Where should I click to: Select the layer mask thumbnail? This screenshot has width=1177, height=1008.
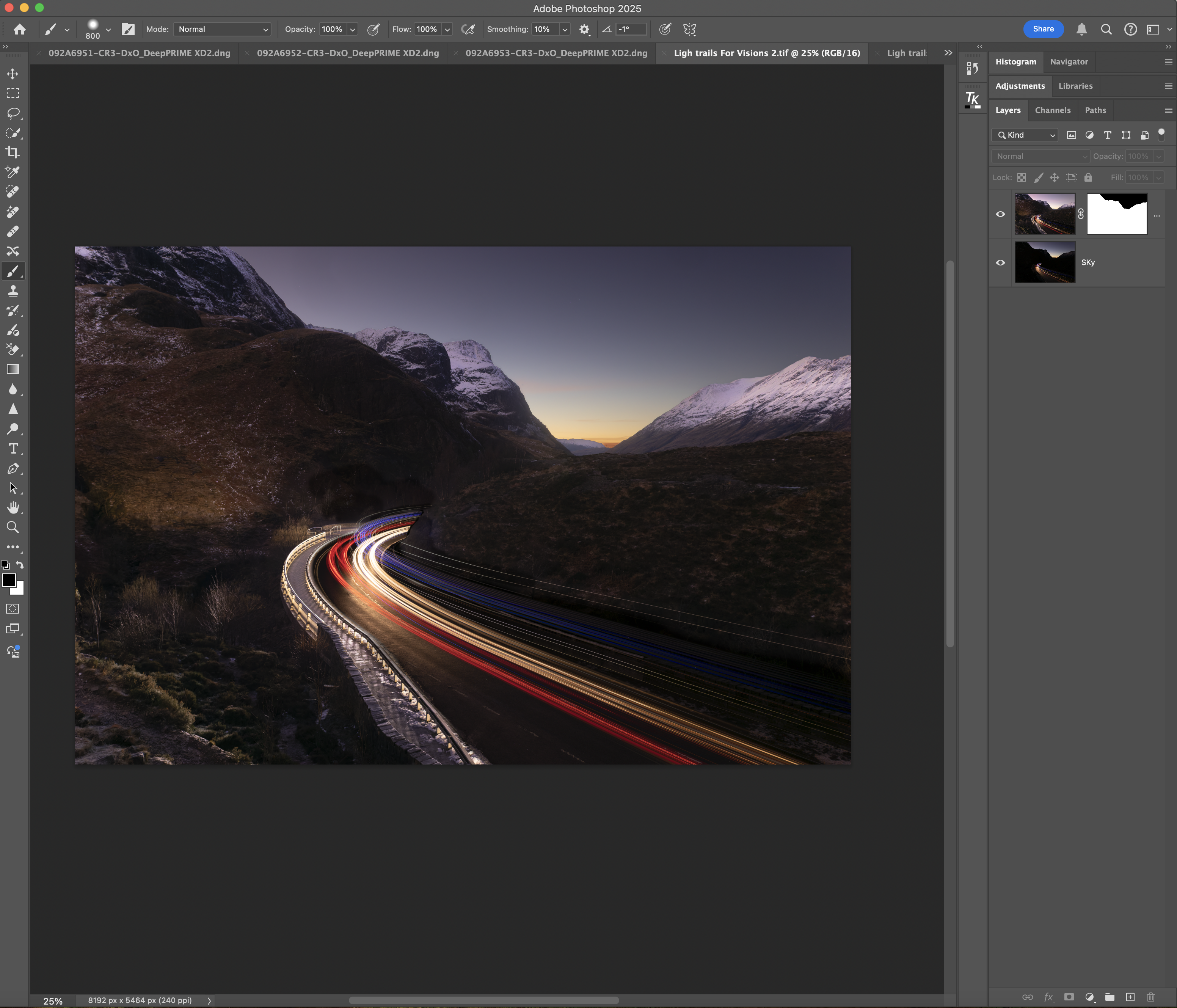pos(1116,214)
